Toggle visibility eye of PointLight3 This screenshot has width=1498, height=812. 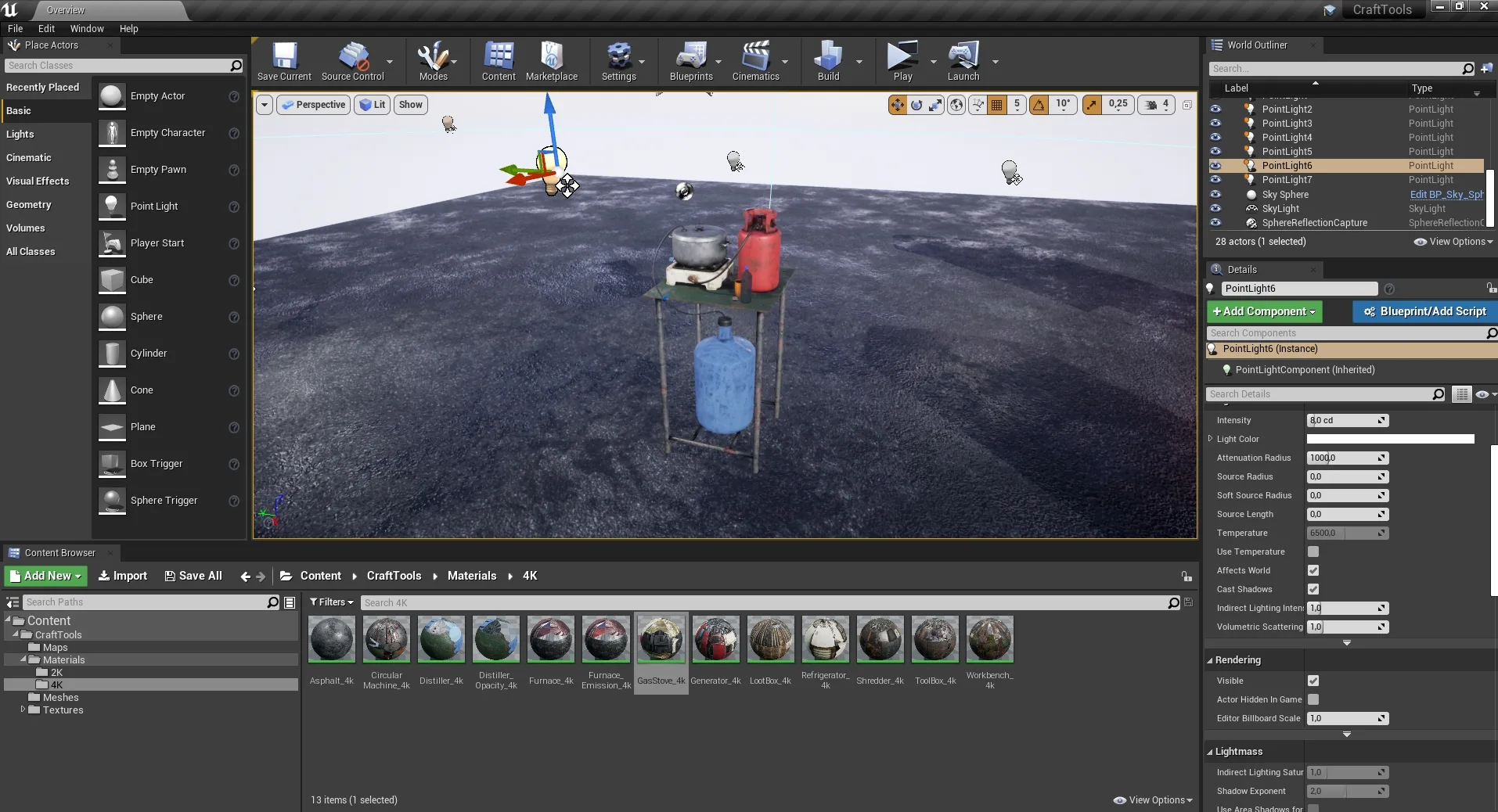pyautogui.click(x=1215, y=124)
